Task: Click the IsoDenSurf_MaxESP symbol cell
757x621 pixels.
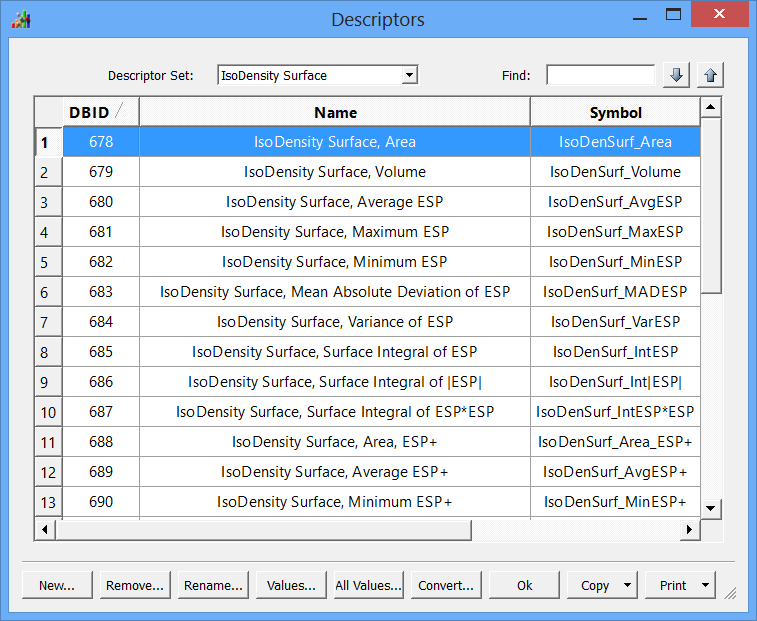Action: point(616,232)
